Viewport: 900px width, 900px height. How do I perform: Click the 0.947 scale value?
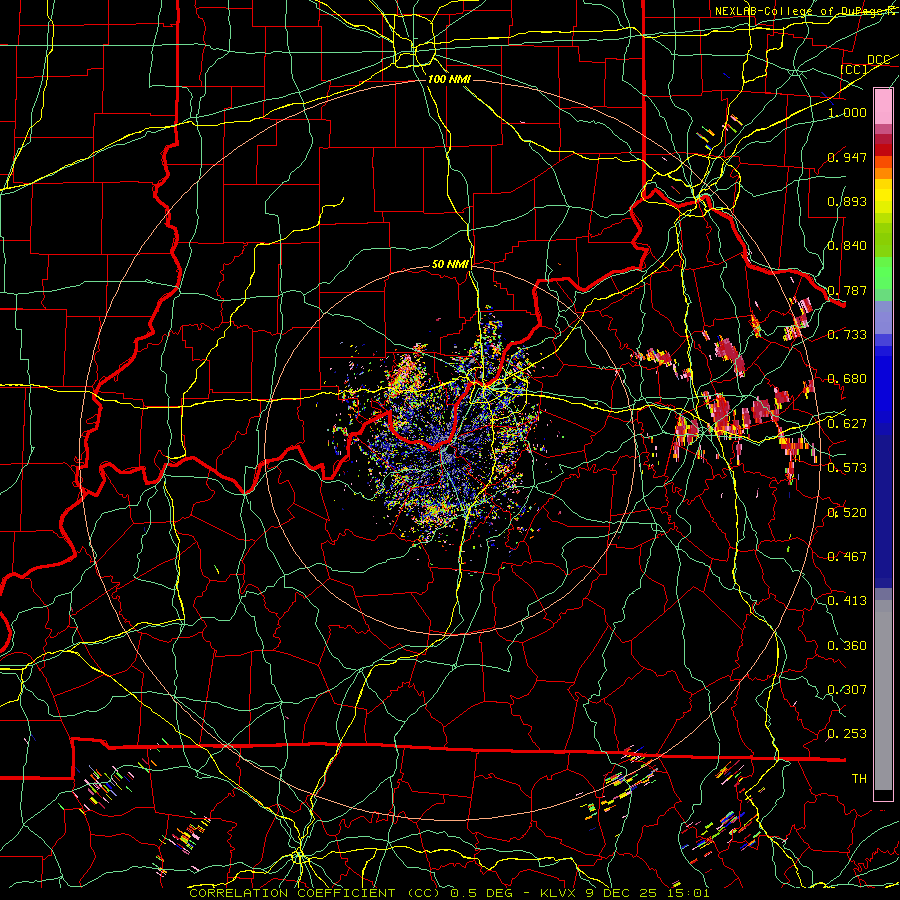[x=847, y=157]
